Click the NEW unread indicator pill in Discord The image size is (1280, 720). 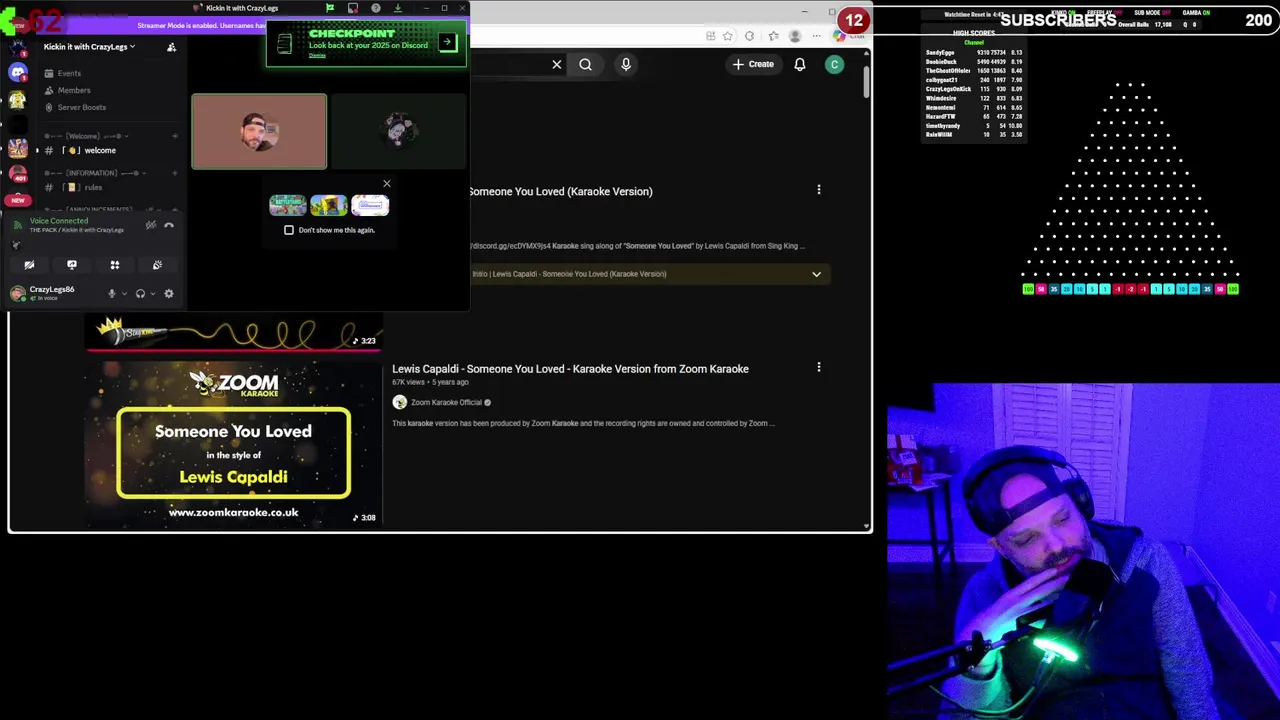tap(18, 200)
